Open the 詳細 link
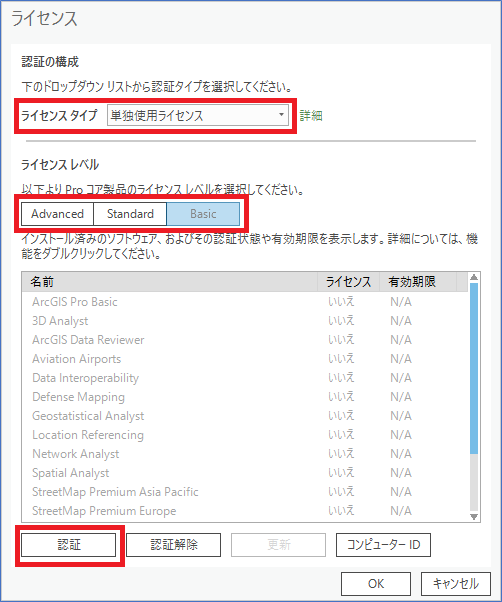 tap(311, 116)
